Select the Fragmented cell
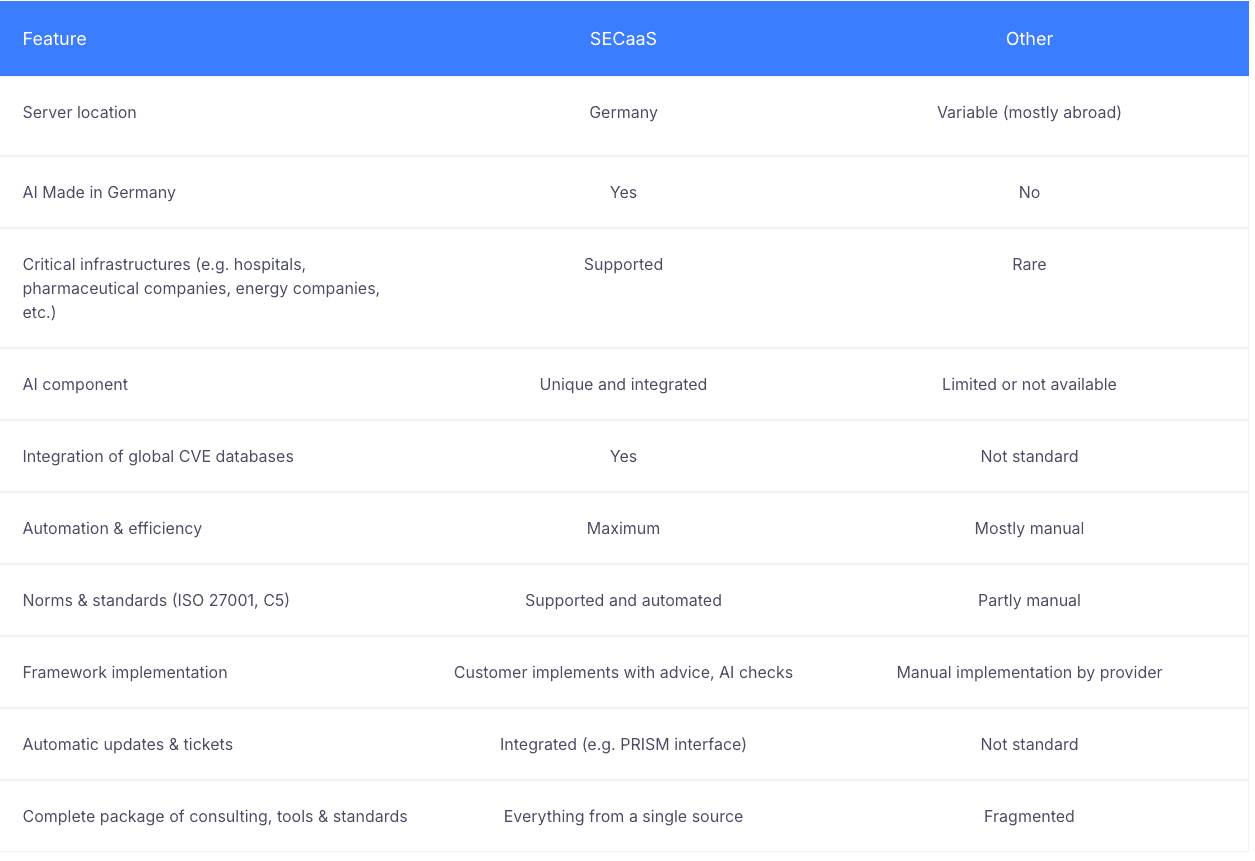This screenshot has width=1255, height=861. click(x=1029, y=816)
